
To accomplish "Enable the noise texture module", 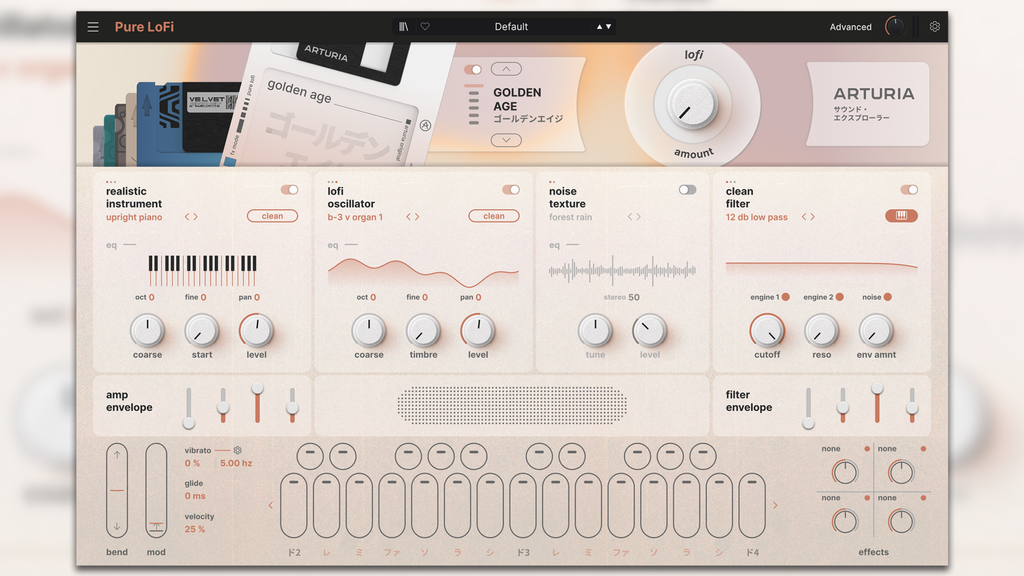I will tap(686, 188).
